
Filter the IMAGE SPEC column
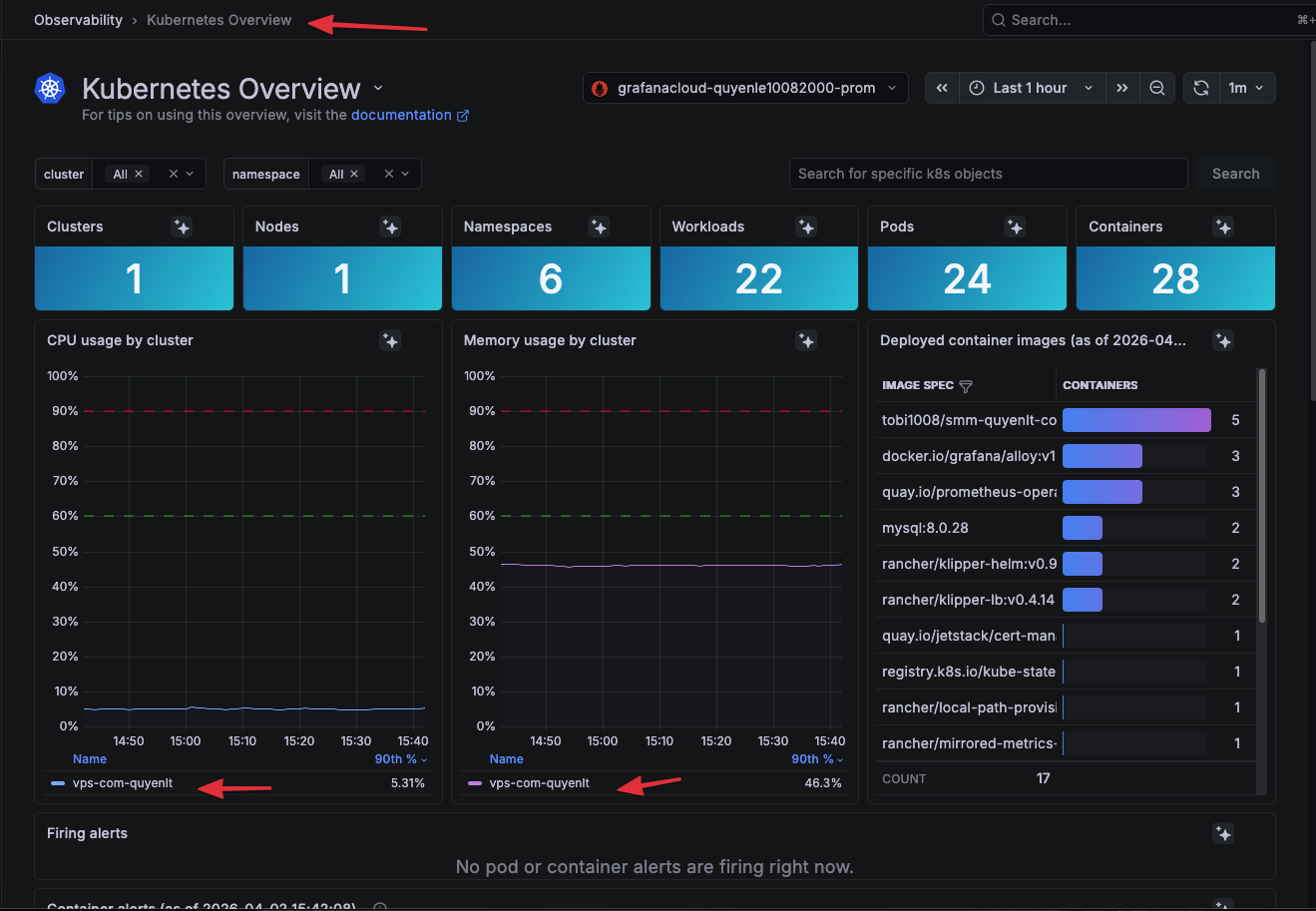965,386
